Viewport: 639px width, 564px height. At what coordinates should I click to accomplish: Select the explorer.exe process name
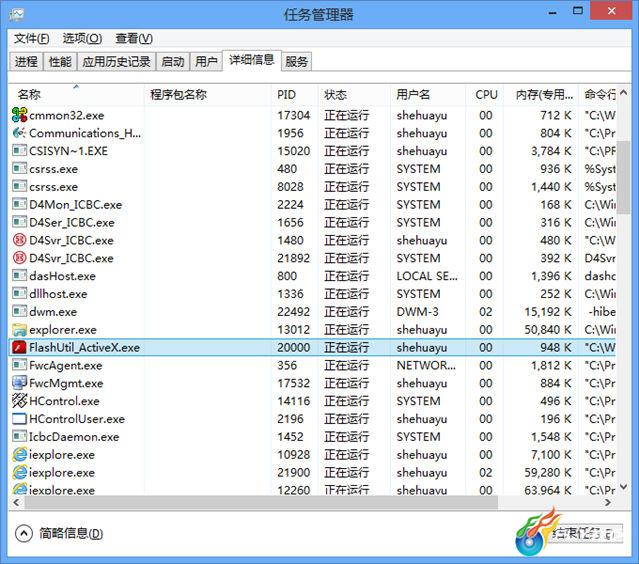[63, 329]
